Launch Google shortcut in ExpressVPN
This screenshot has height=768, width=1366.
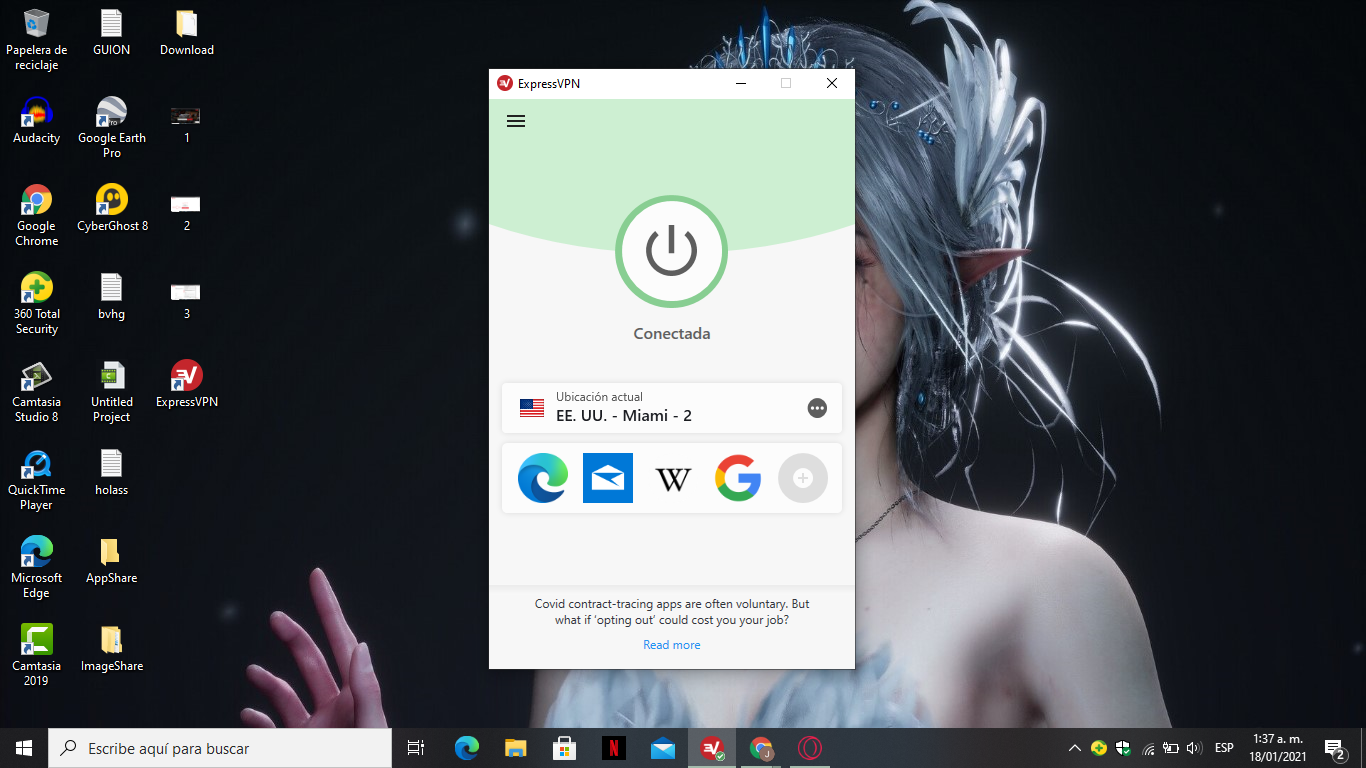[x=738, y=478]
